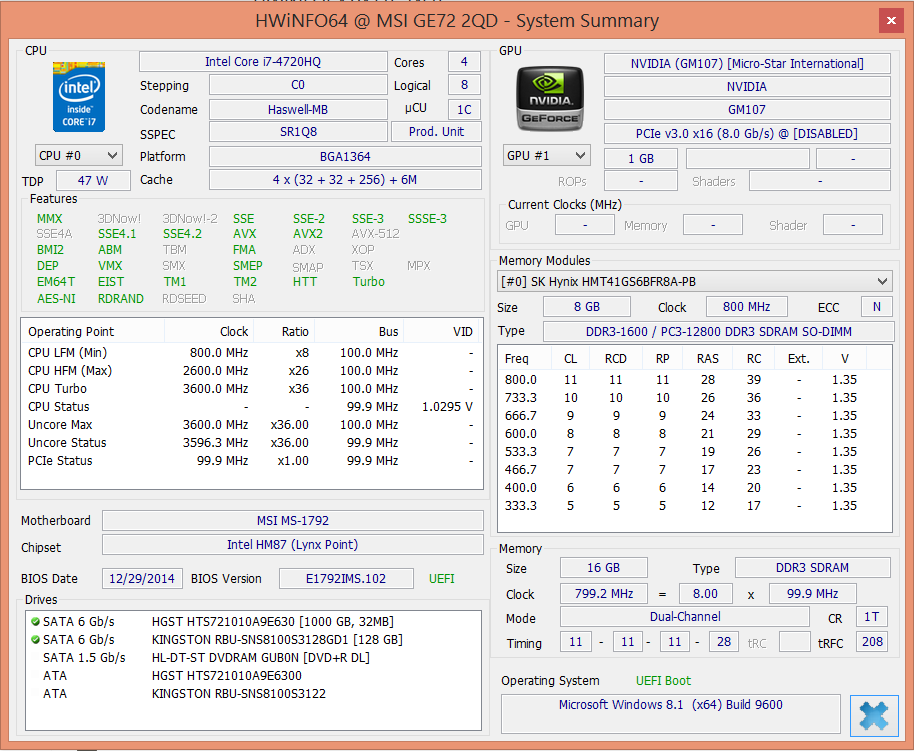Click the BGA1364 platform field
Viewport: 914px width, 751px height.
345,156
